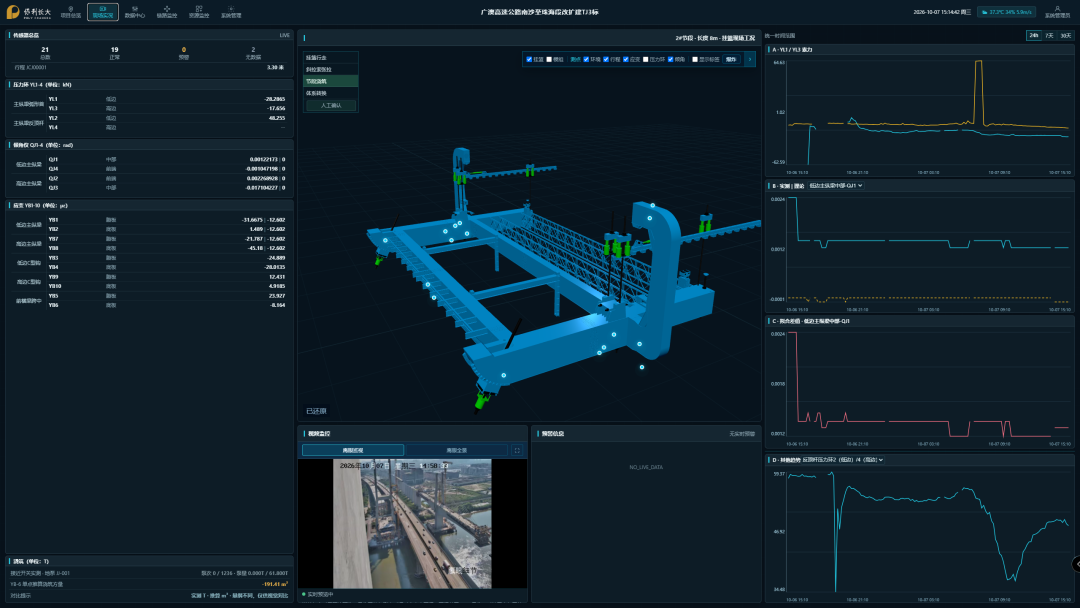Open the 数据中心 navigation icon
This screenshot has width=1080, height=608.
point(135,12)
